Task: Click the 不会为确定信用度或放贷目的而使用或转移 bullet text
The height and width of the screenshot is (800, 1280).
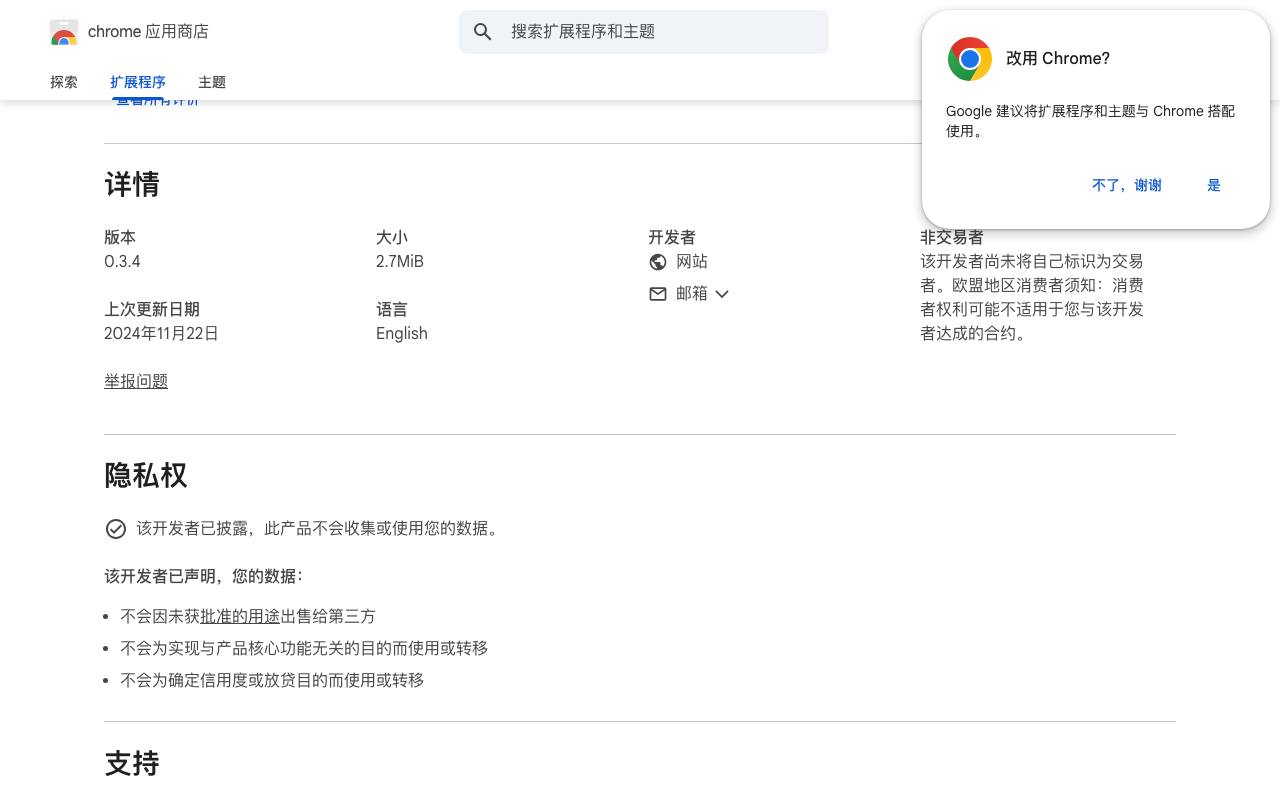Action: click(272, 681)
